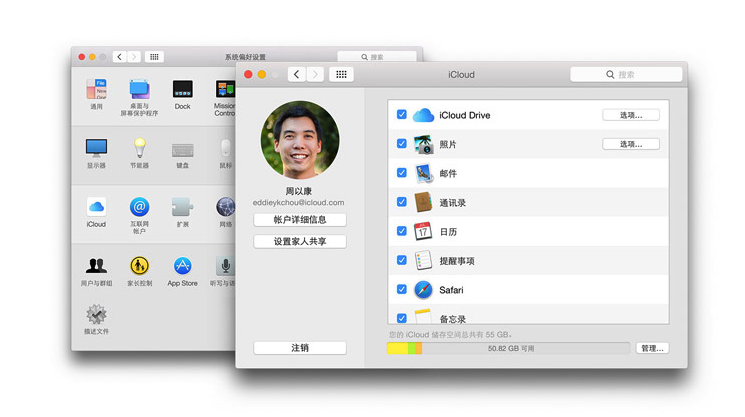
Task: Click the iCloud storage usage bar
Action: click(508, 349)
